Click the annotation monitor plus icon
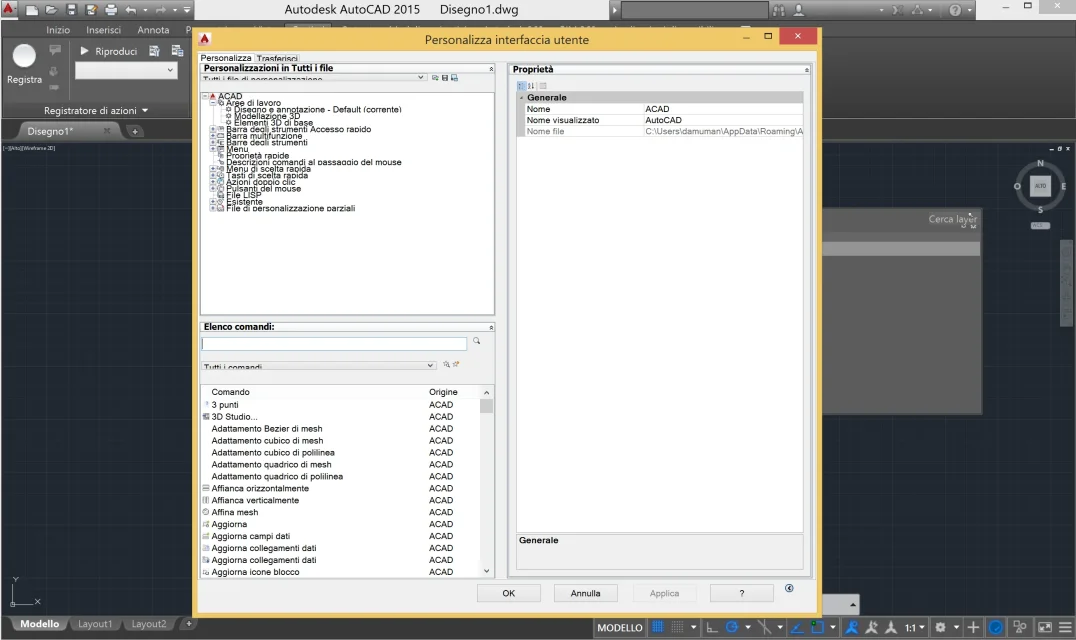Viewport: 1076px width, 640px height. click(x=973, y=627)
